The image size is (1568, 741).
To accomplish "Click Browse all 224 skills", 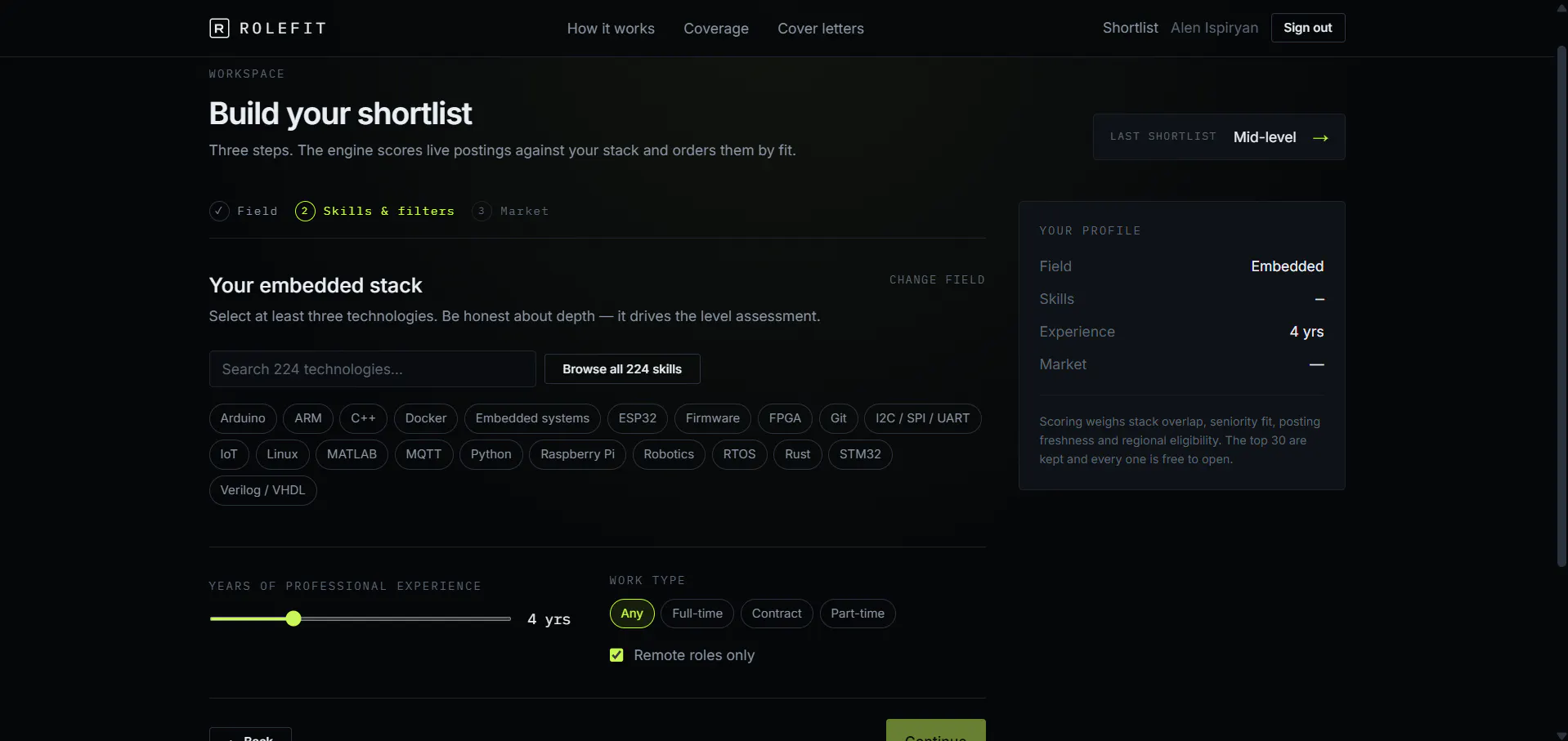I will [x=622, y=369].
